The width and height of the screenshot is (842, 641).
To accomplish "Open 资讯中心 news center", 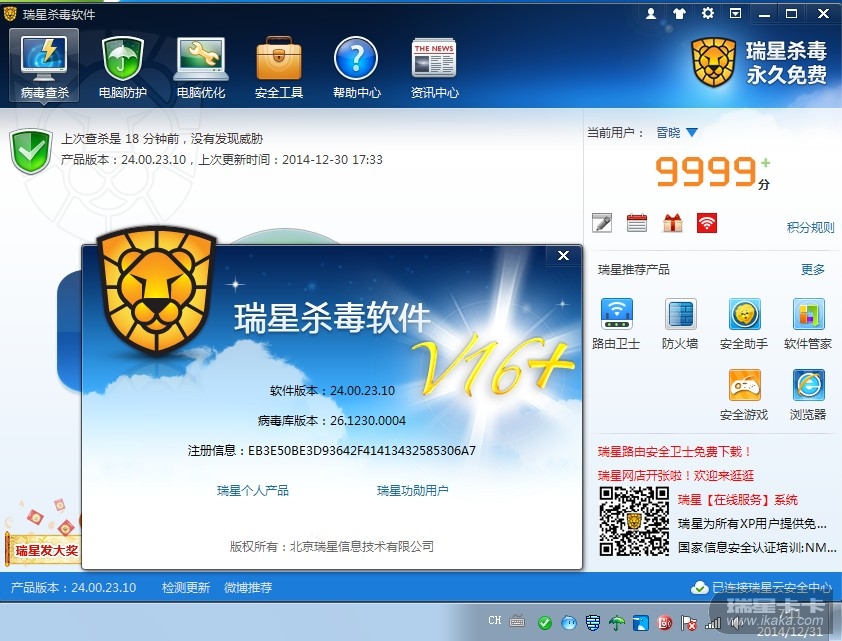I will [434, 66].
